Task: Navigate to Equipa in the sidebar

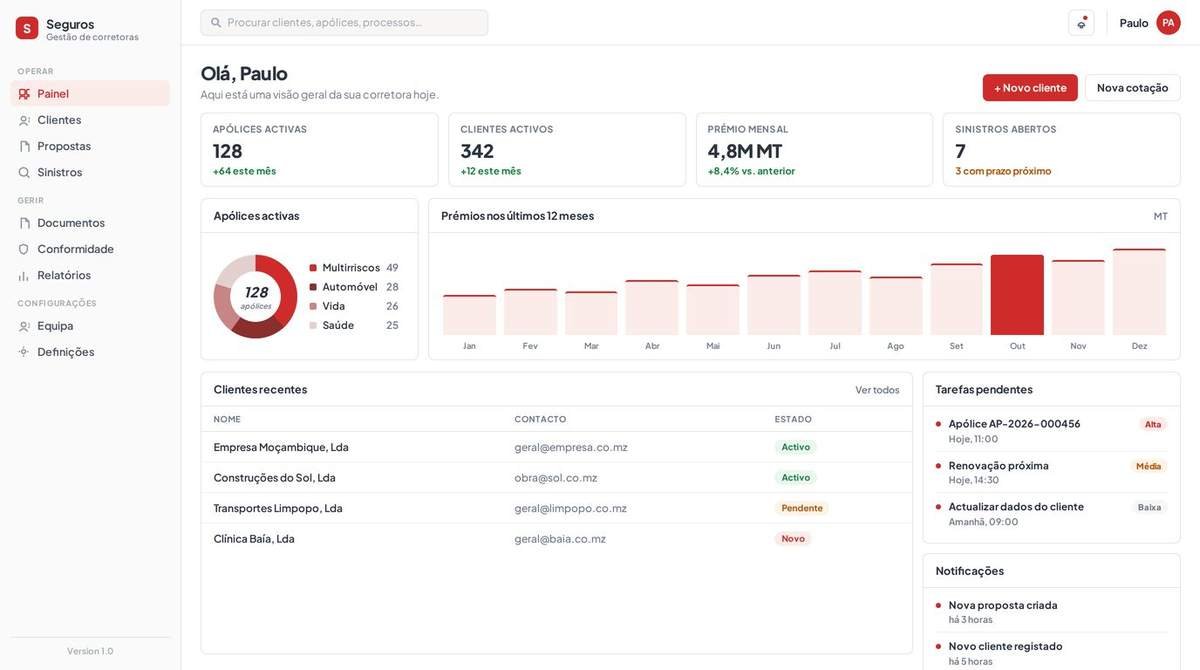Action: (90, 326)
